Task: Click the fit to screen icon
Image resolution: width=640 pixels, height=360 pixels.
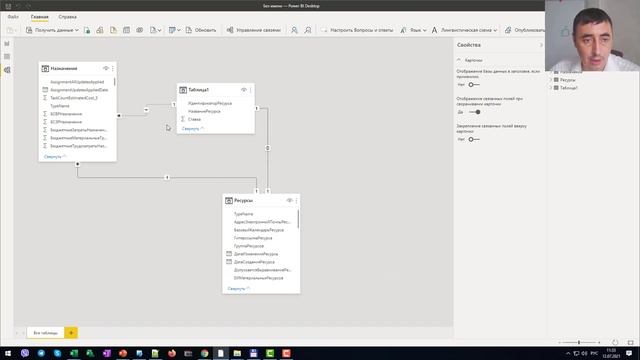Action: [x=631, y=342]
